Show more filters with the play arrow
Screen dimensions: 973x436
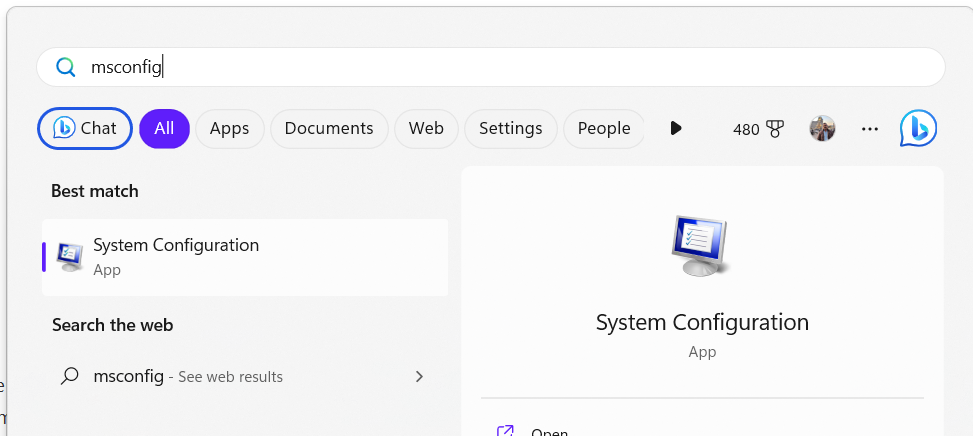pos(676,128)
